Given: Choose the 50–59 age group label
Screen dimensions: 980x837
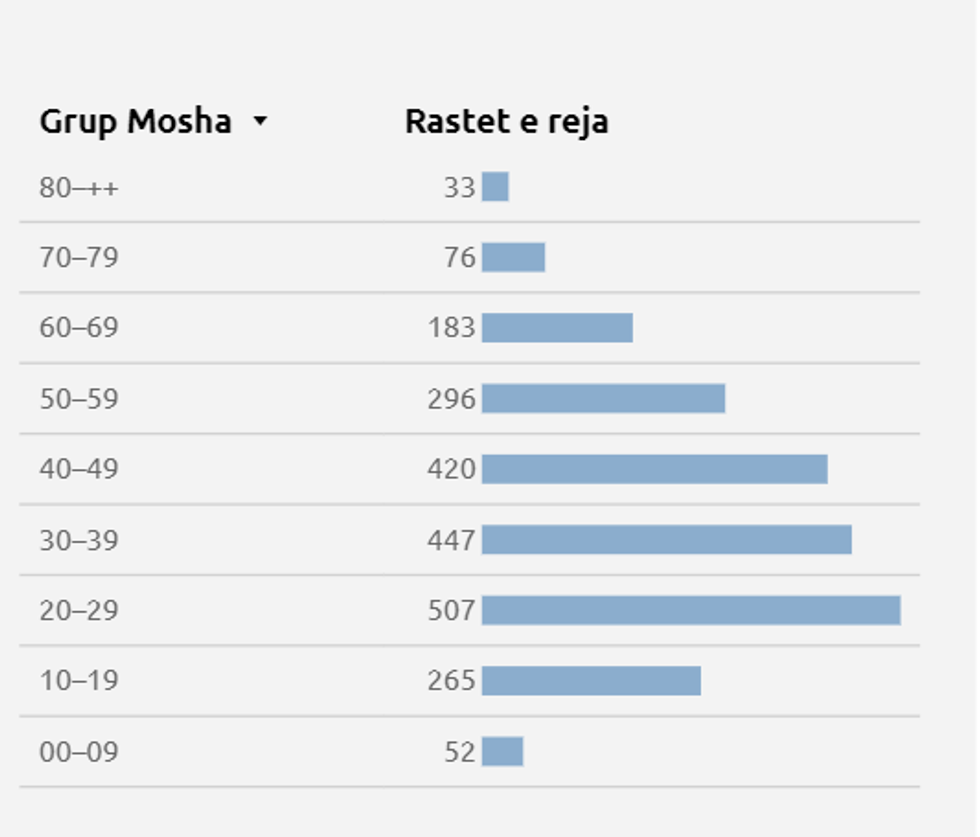Looking at the screenshot, I should point(79,398).
